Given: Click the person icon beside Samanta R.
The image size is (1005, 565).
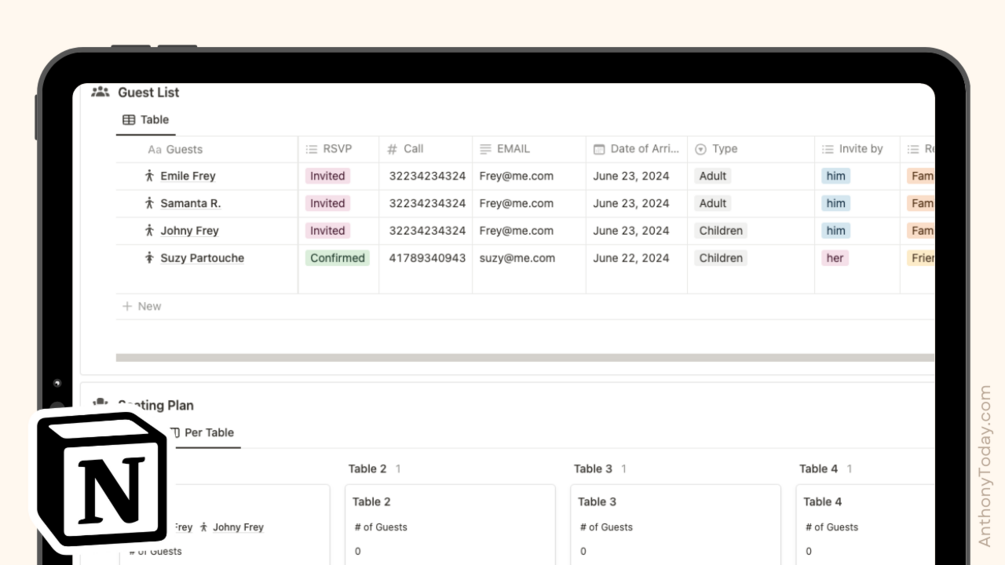Looking at the screenshot, I should [149, 203].
